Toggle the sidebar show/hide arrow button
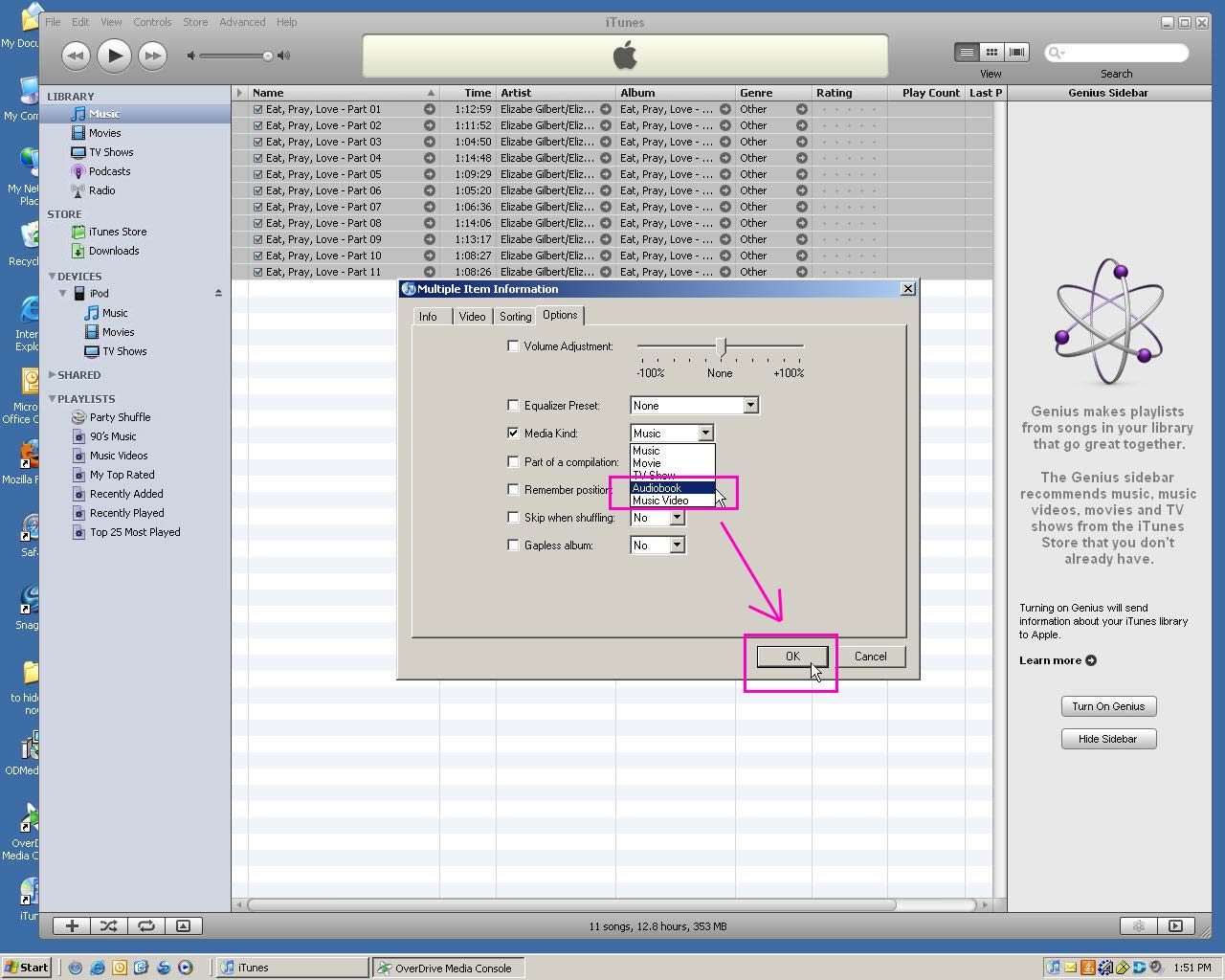Screen dimensions: 1225x980 click(x=1175, y=925)
